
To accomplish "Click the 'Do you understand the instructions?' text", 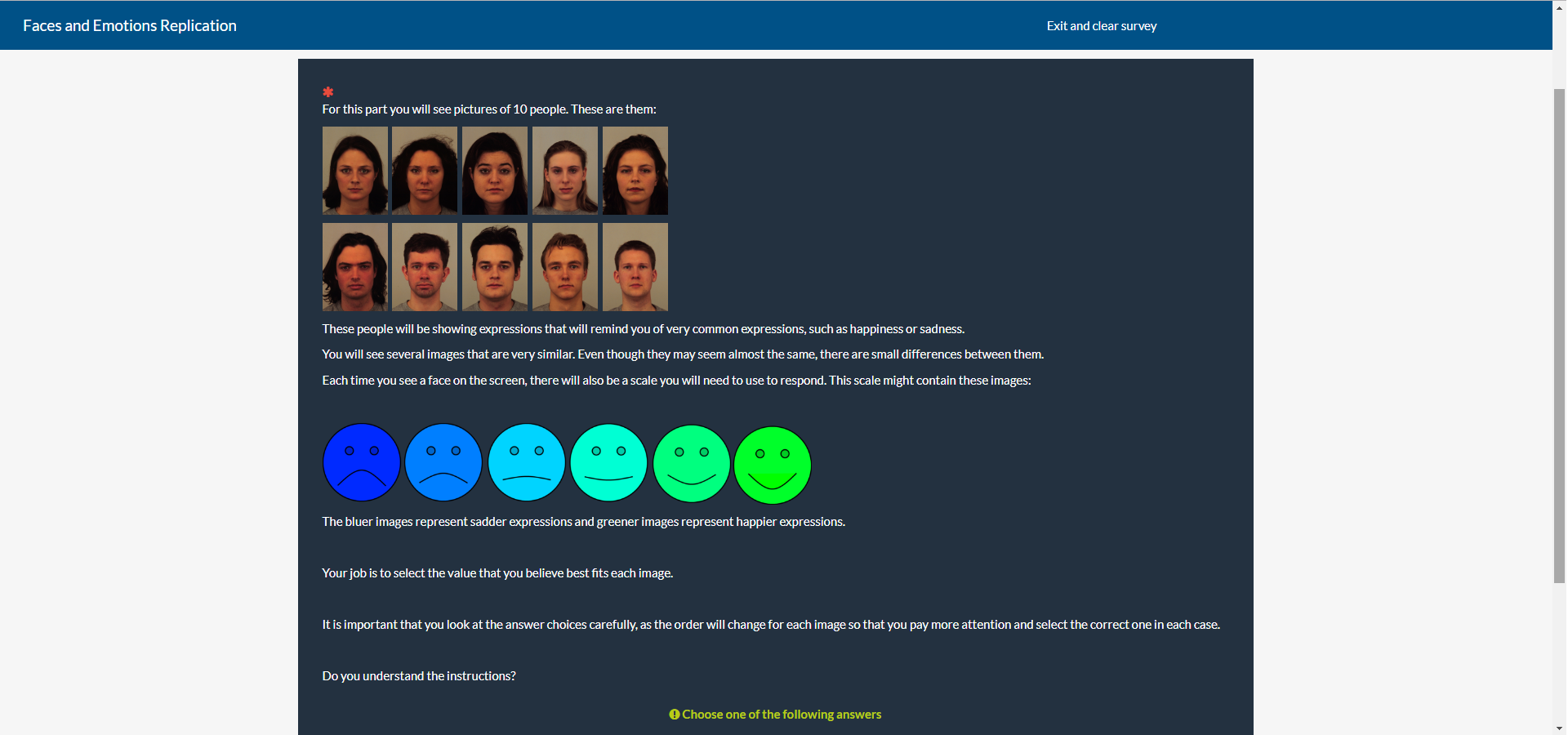I will tap(419, 676).
